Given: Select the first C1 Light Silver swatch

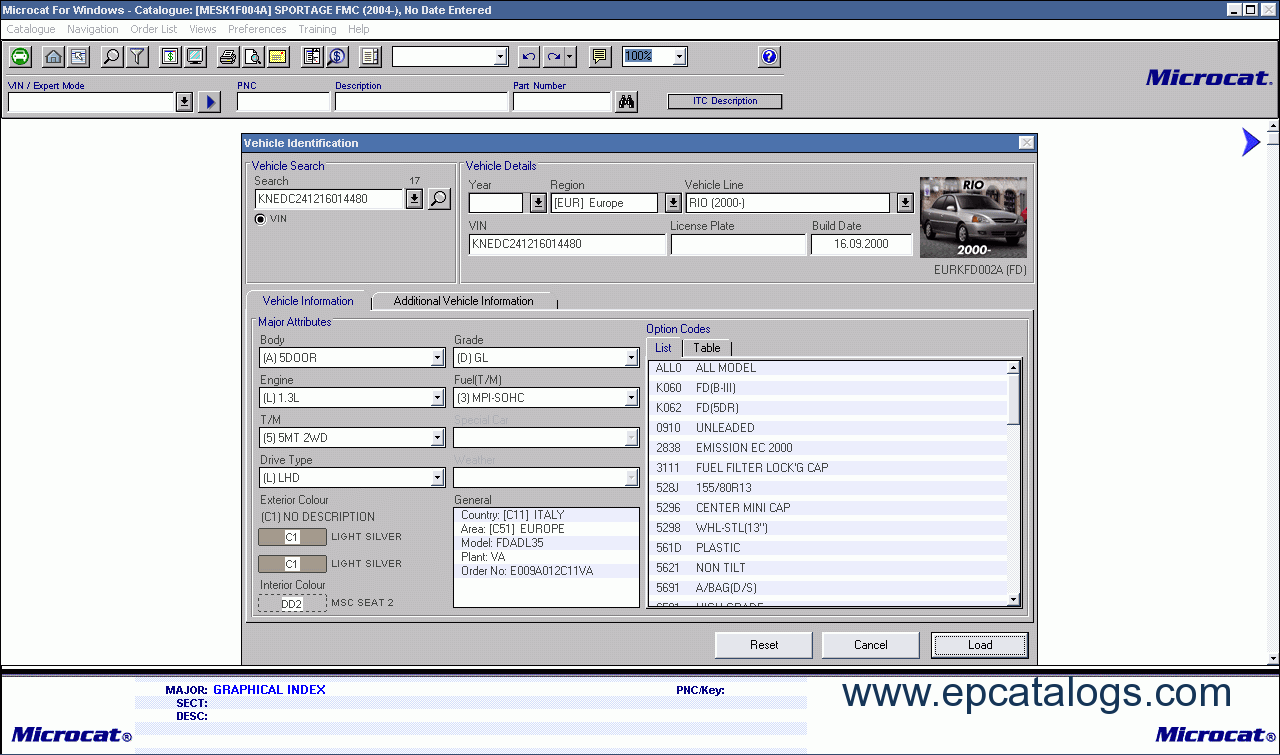Looking at the screenshot, I should pyautogui.click(x=292, y=537).
